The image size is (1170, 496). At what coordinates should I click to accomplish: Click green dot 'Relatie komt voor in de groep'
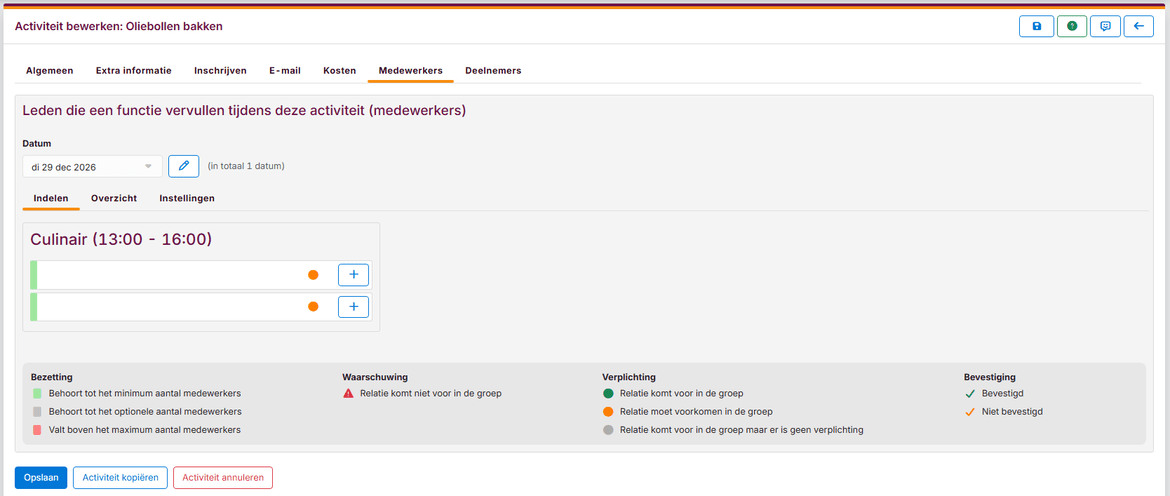click(608, 393)
